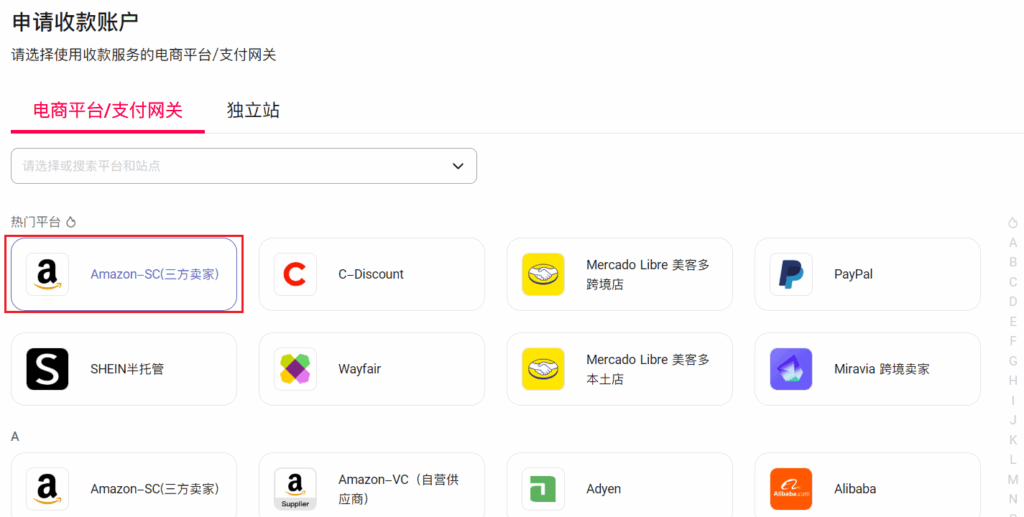
Task: Switch to the 独立站 tab
Action: pos(253,110)
